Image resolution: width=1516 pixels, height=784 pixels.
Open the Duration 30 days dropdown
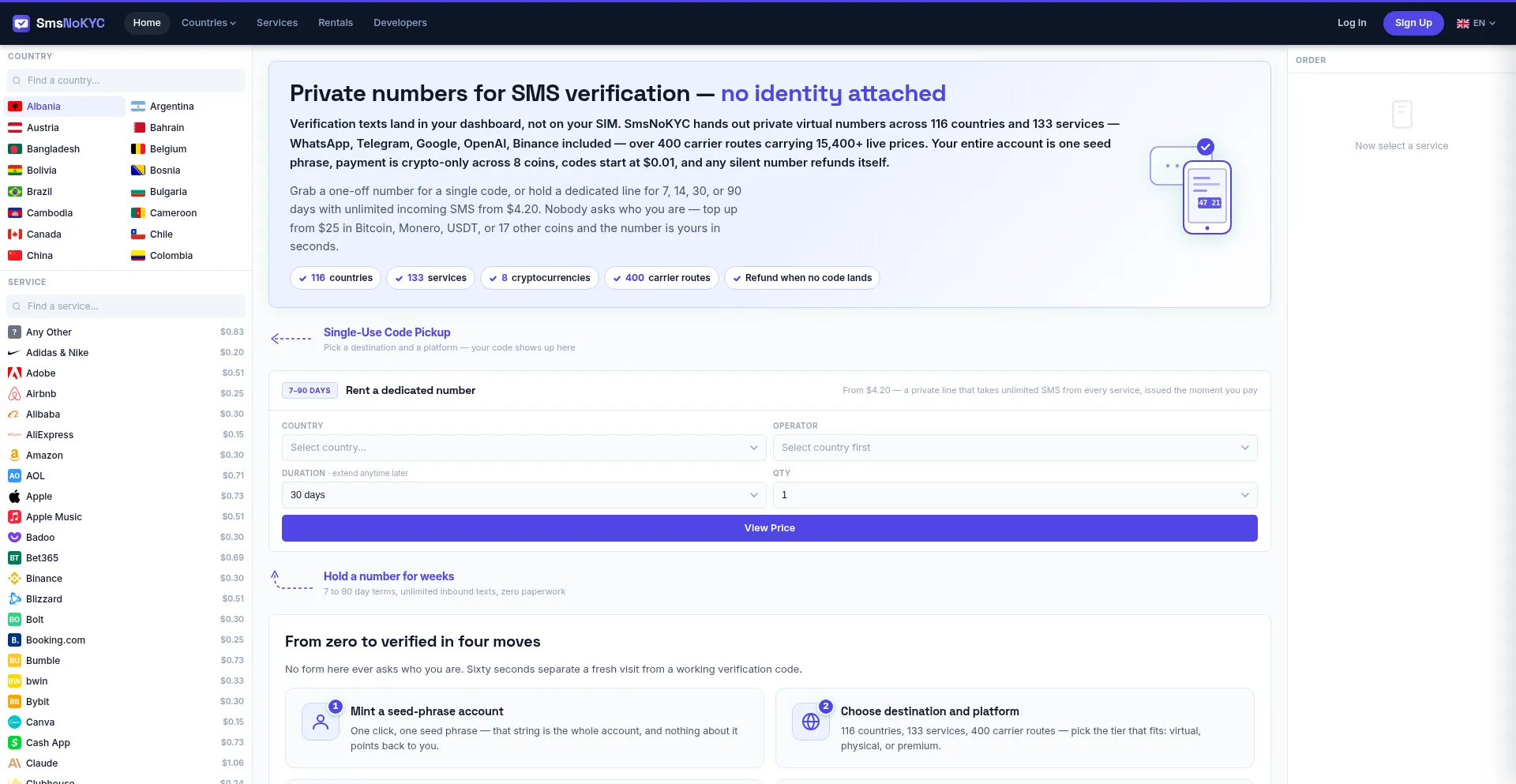[524, 495]
